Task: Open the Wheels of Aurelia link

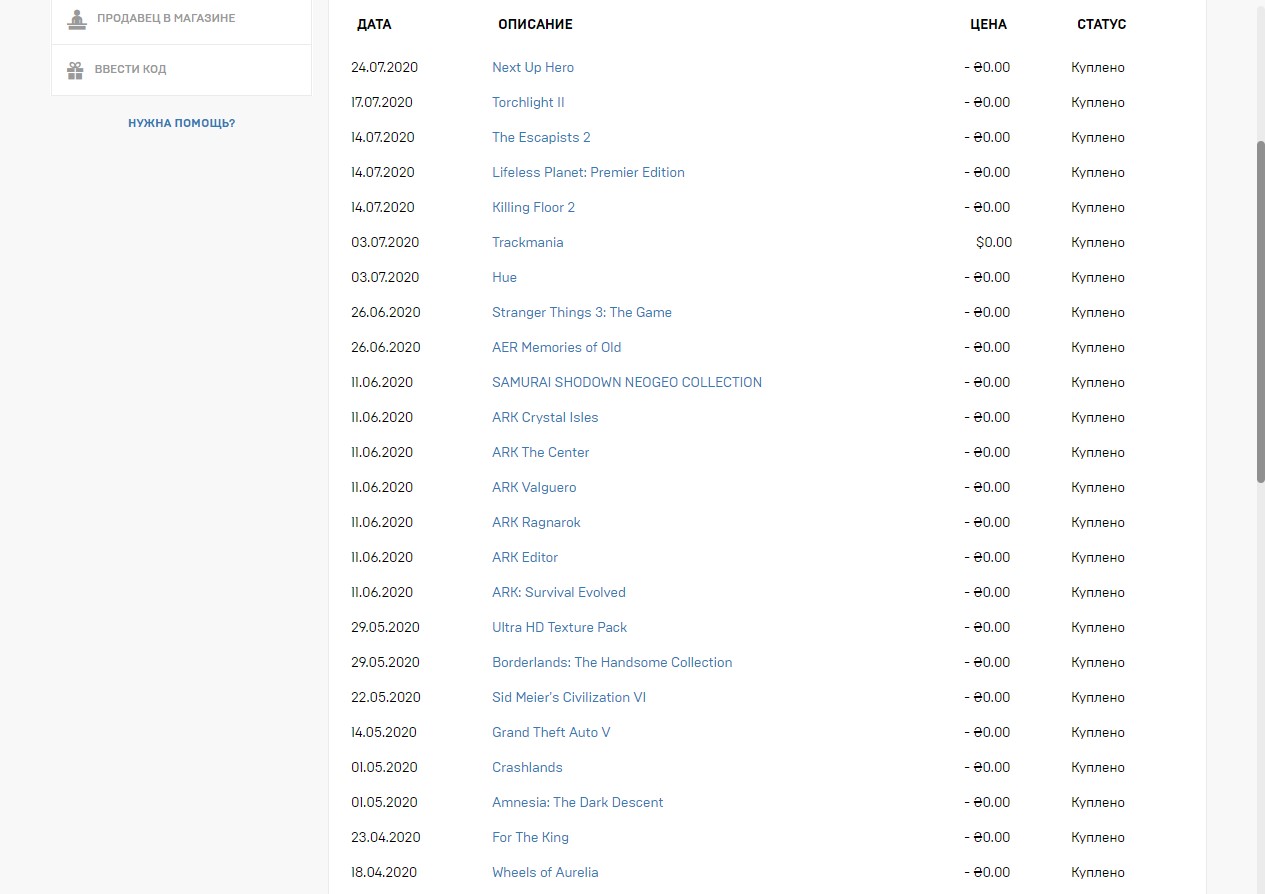Action: tap(545, 872)
